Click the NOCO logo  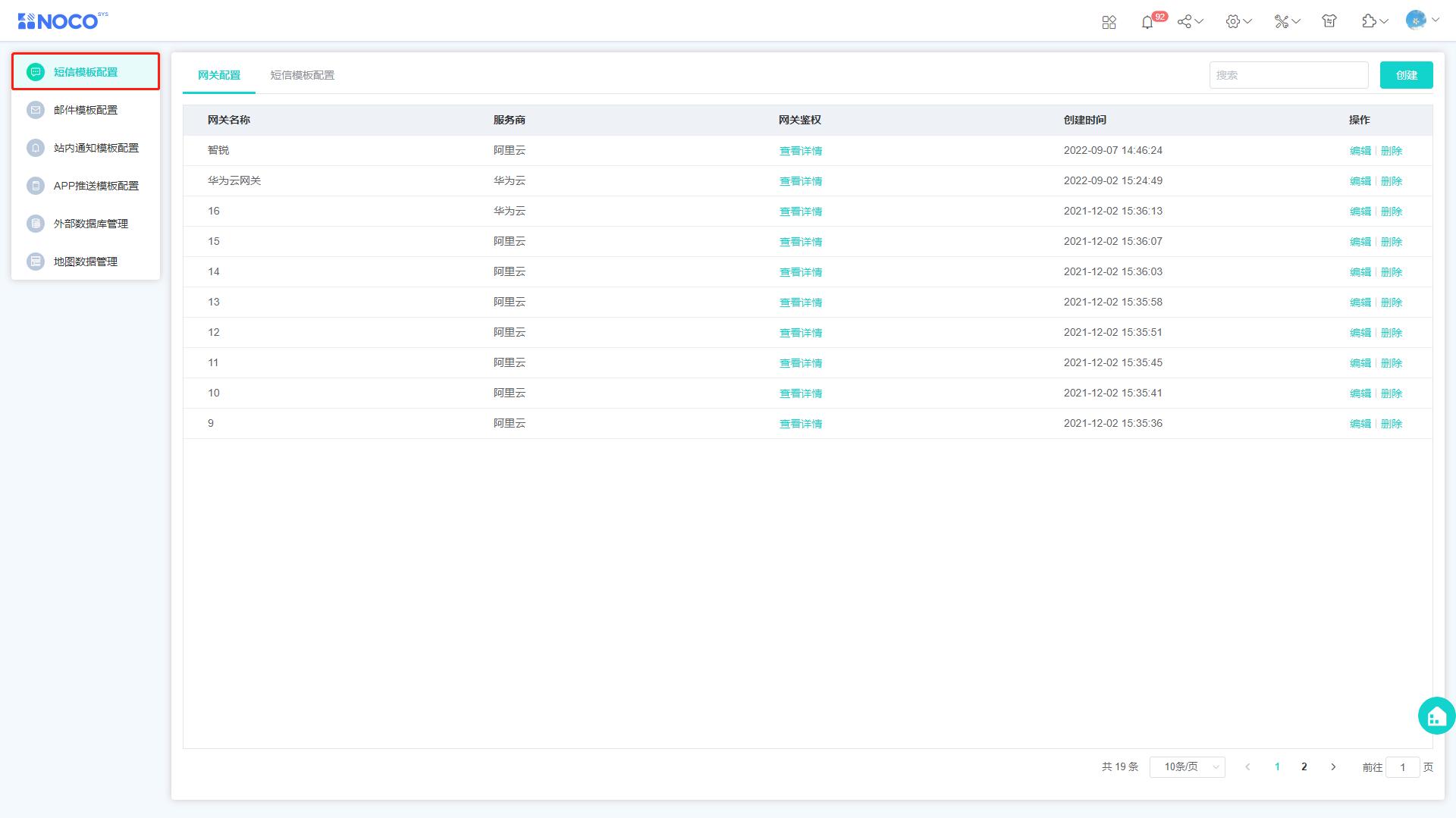(63, 20)
